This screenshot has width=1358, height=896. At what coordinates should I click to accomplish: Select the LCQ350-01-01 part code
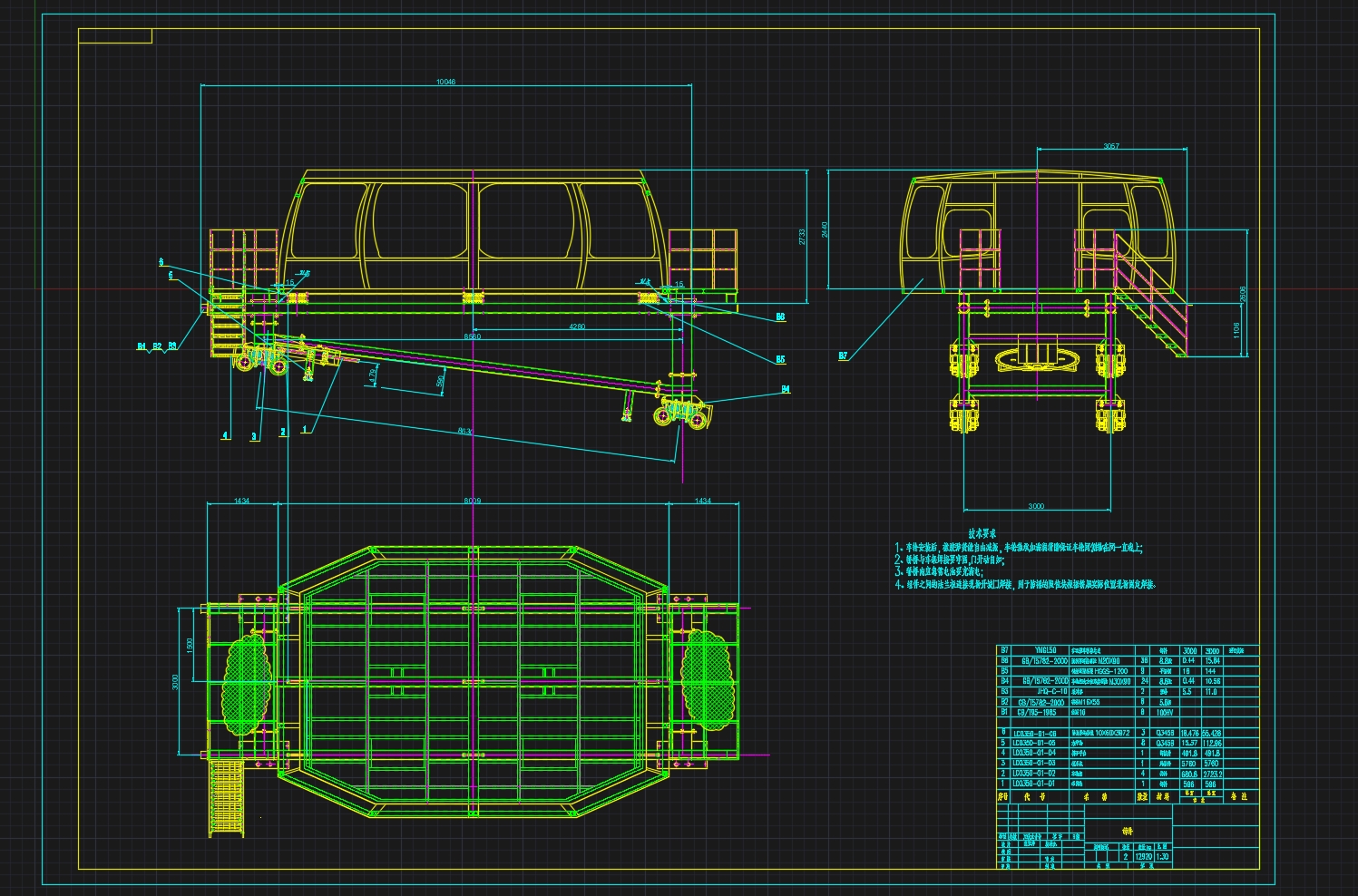click(x=1034, y=784)
